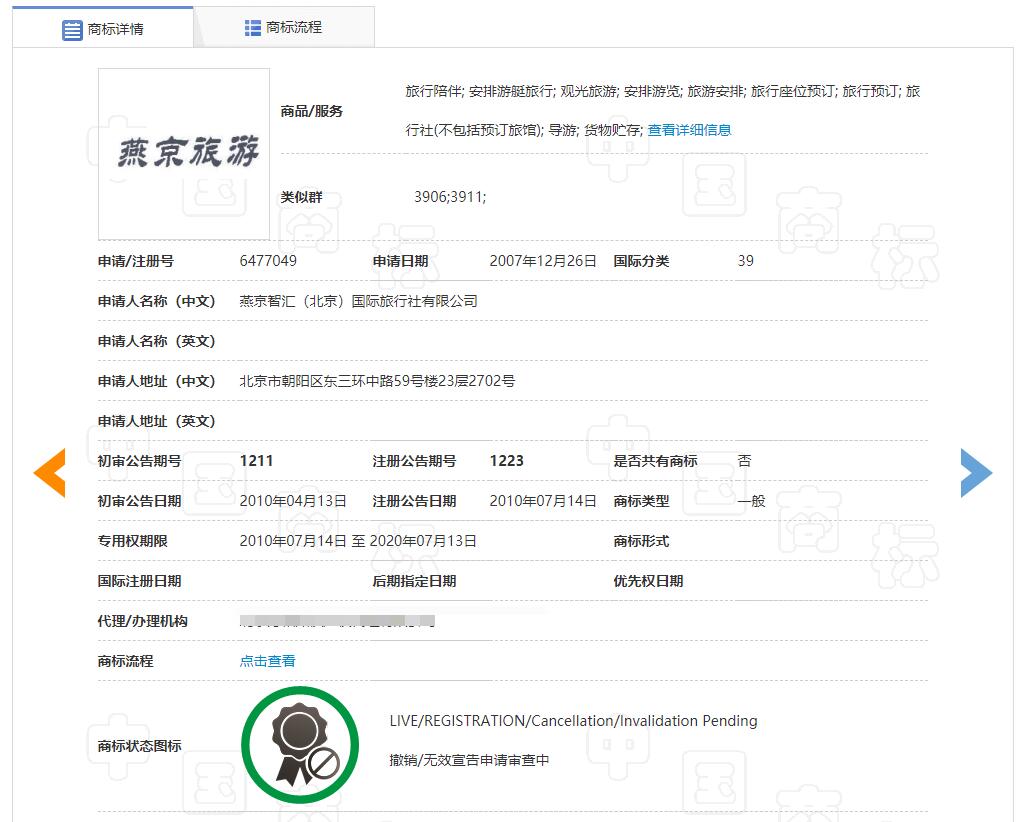Click the 国际注册日期 label
Screen dimensions: 1020x822
pos(139,581)
